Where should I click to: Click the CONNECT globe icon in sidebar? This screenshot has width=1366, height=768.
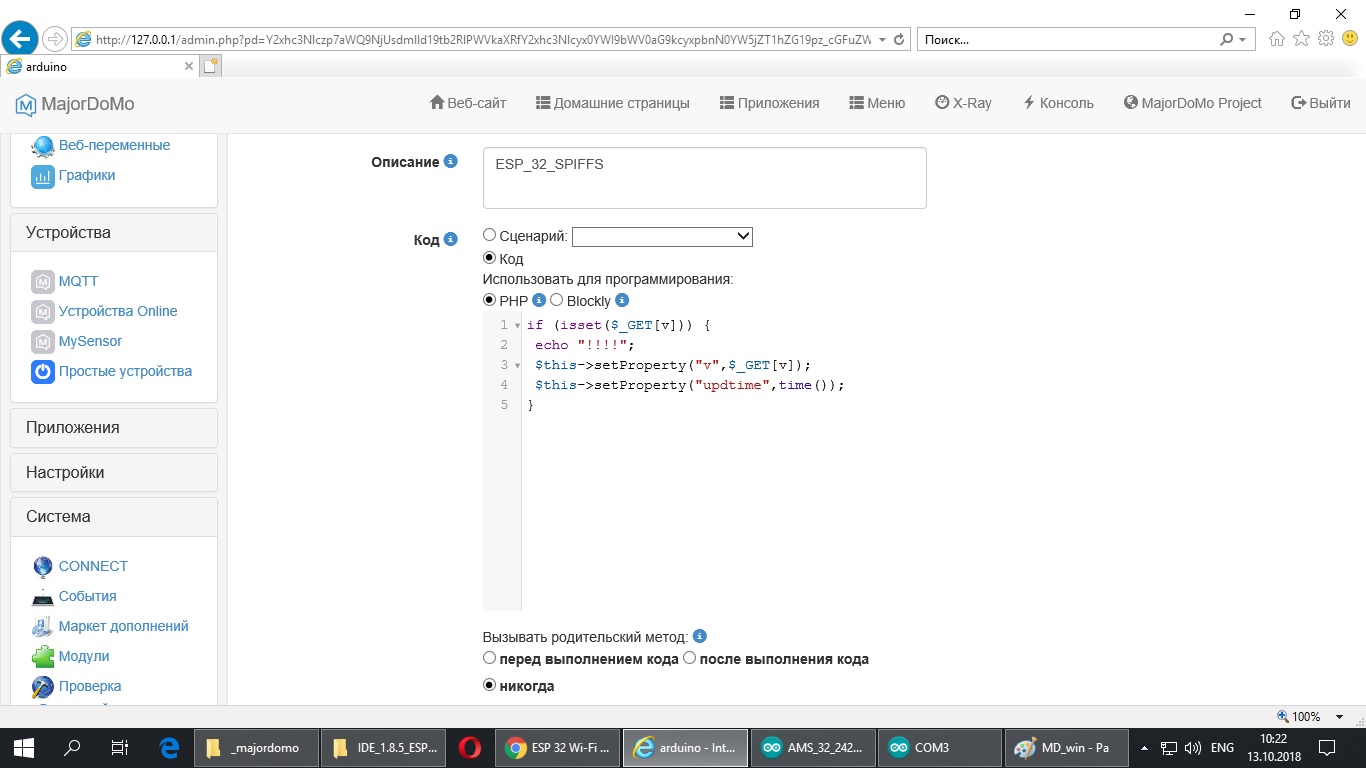(42, 567)
